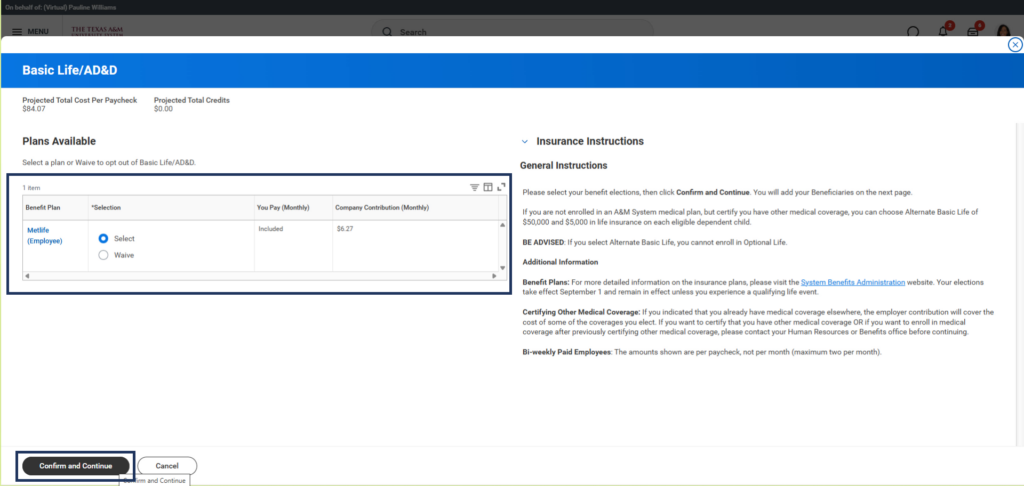Click the Confirm and Continue button
Screen dimensions: 1024x486
pos(76,466)
